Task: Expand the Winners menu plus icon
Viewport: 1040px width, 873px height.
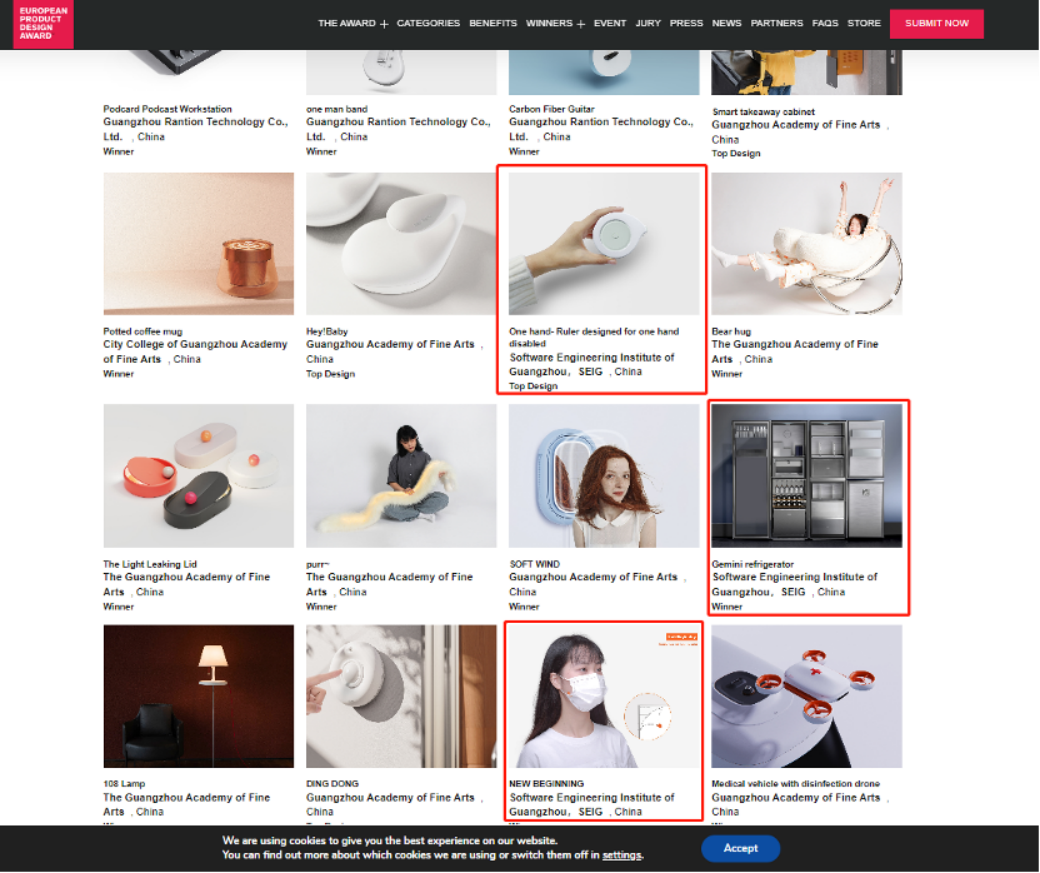Action: click(581, 24)
